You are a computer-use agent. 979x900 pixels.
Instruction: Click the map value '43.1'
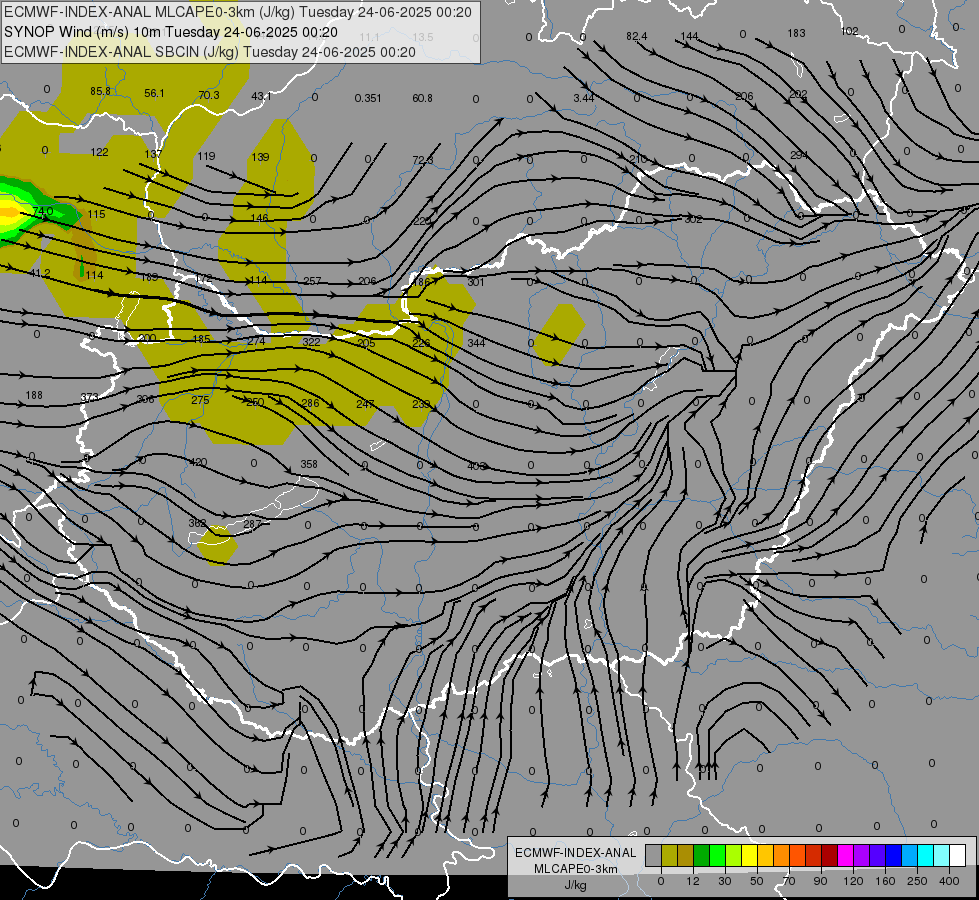click(x=261, y=96)
